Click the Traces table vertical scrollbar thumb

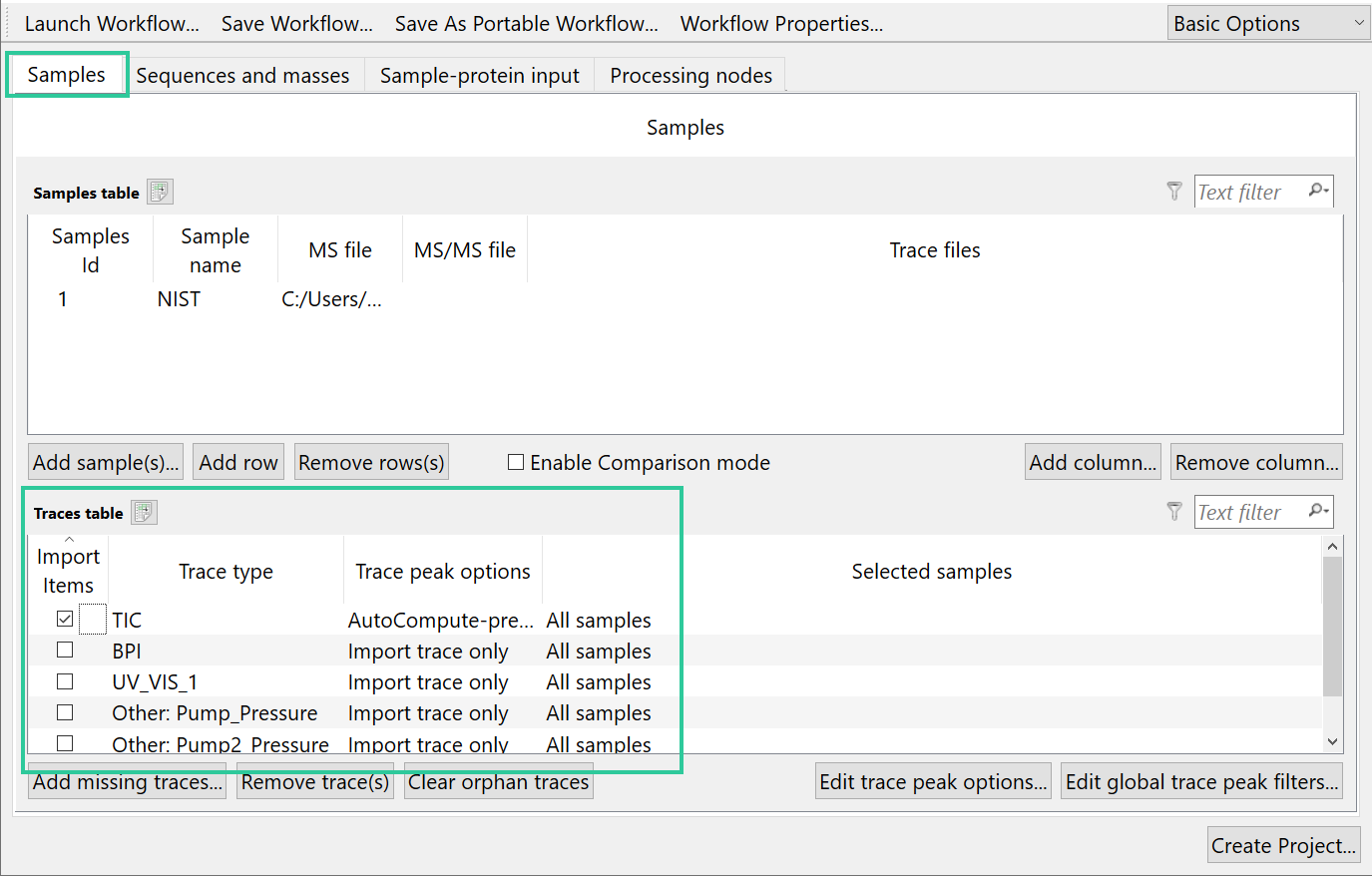coord(1332,626)
